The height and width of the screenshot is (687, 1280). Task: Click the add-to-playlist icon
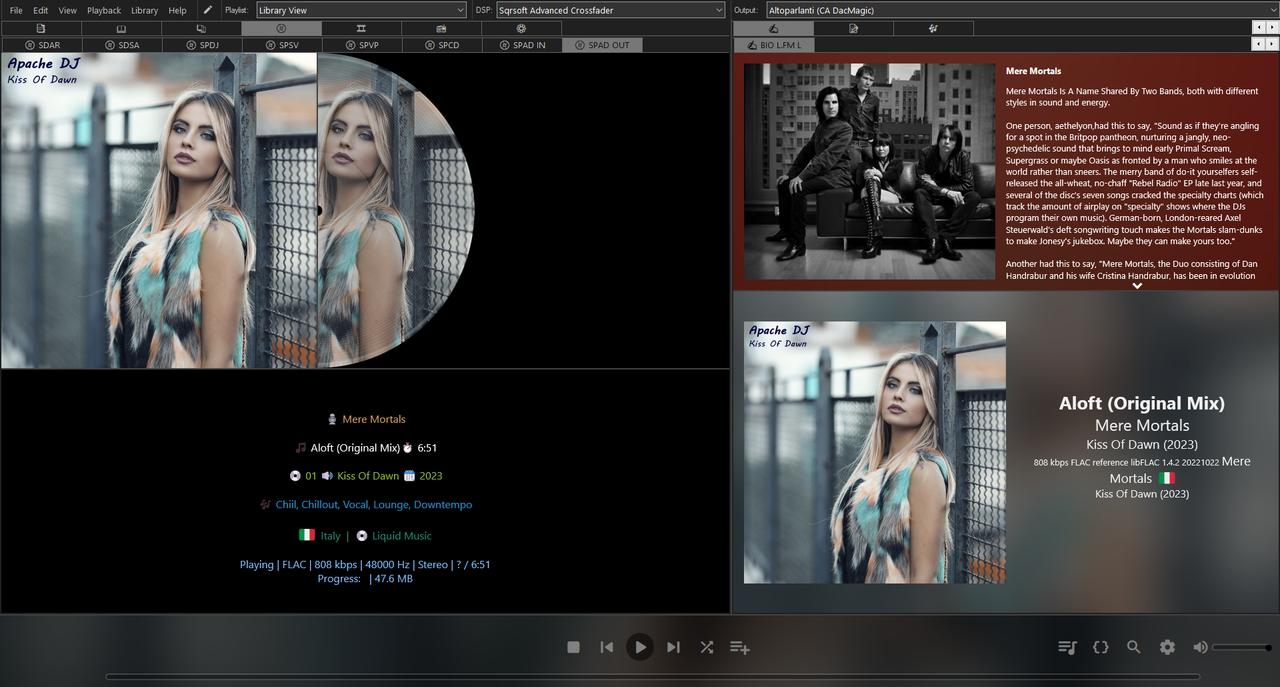click(740, 648)
